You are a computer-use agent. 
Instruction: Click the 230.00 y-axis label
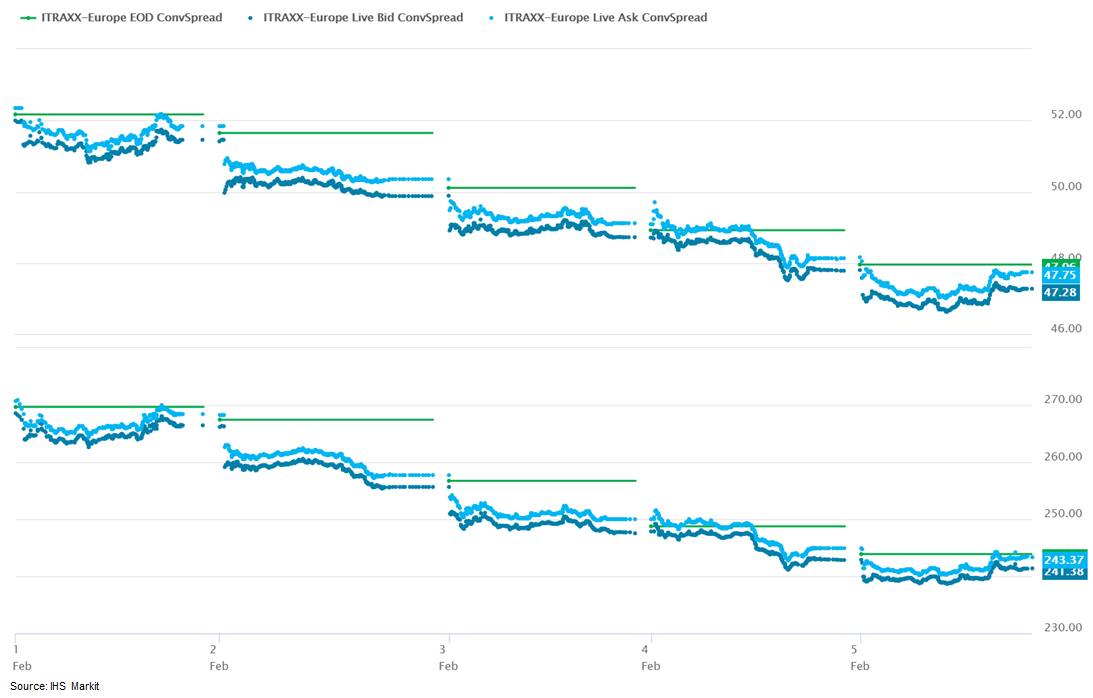click(x=1060, y=628)
